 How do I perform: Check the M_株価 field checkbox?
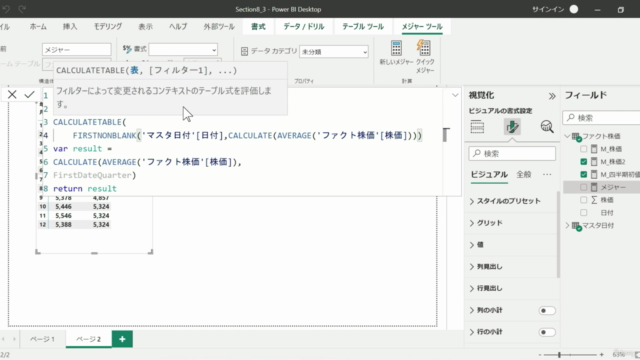coord(584,149)
